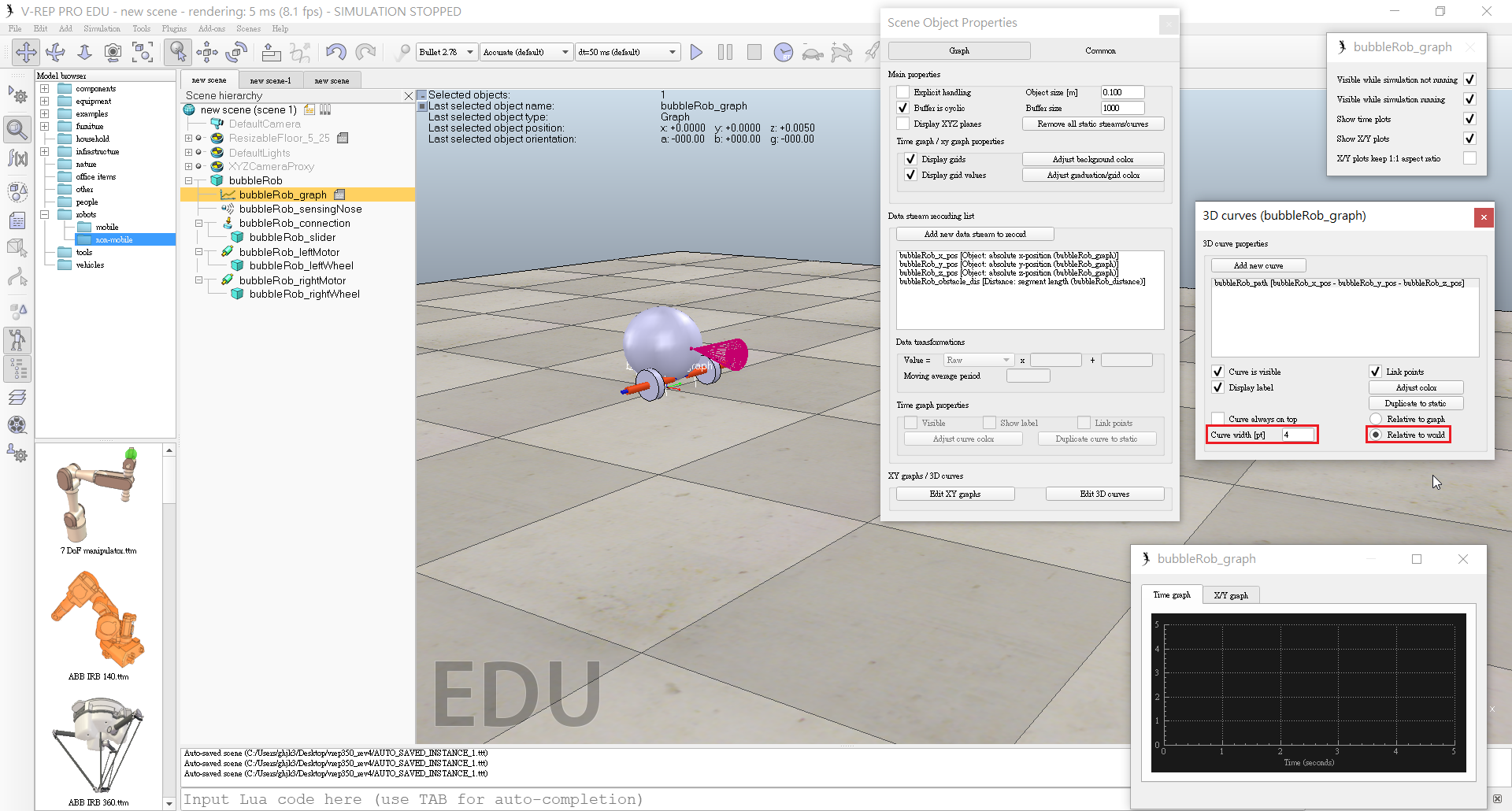Select the camera rotate tool
1512x811 pixels.
tap(55, 52)
